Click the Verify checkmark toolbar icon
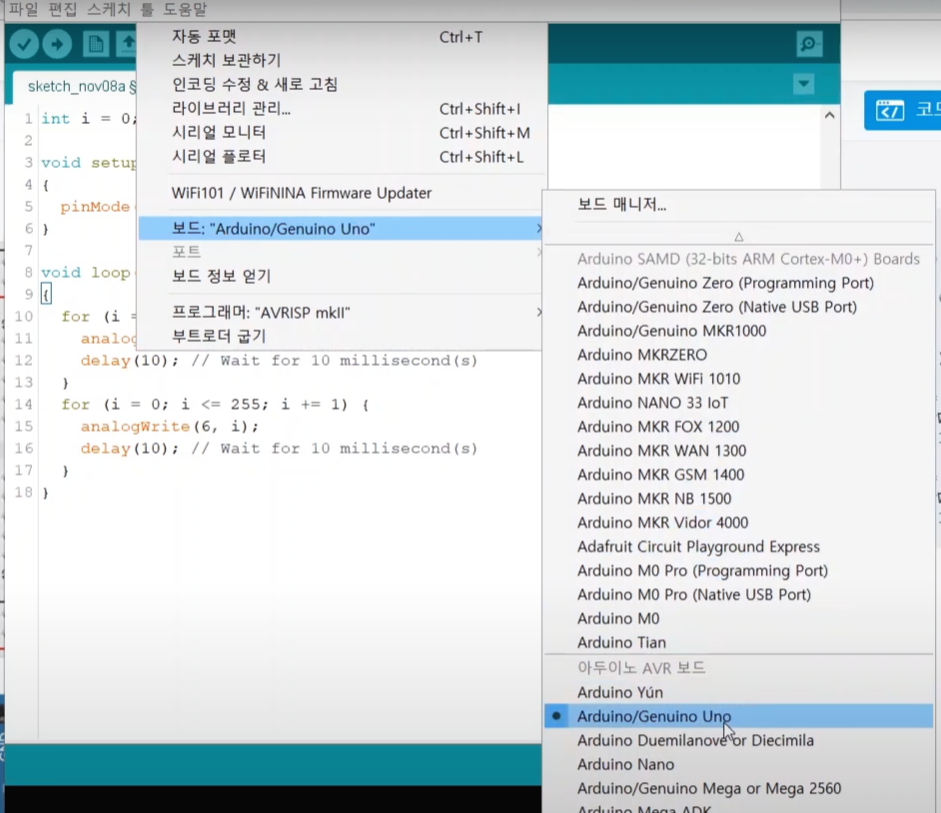Viewport: 941px width, 813px height. [24, 44]
